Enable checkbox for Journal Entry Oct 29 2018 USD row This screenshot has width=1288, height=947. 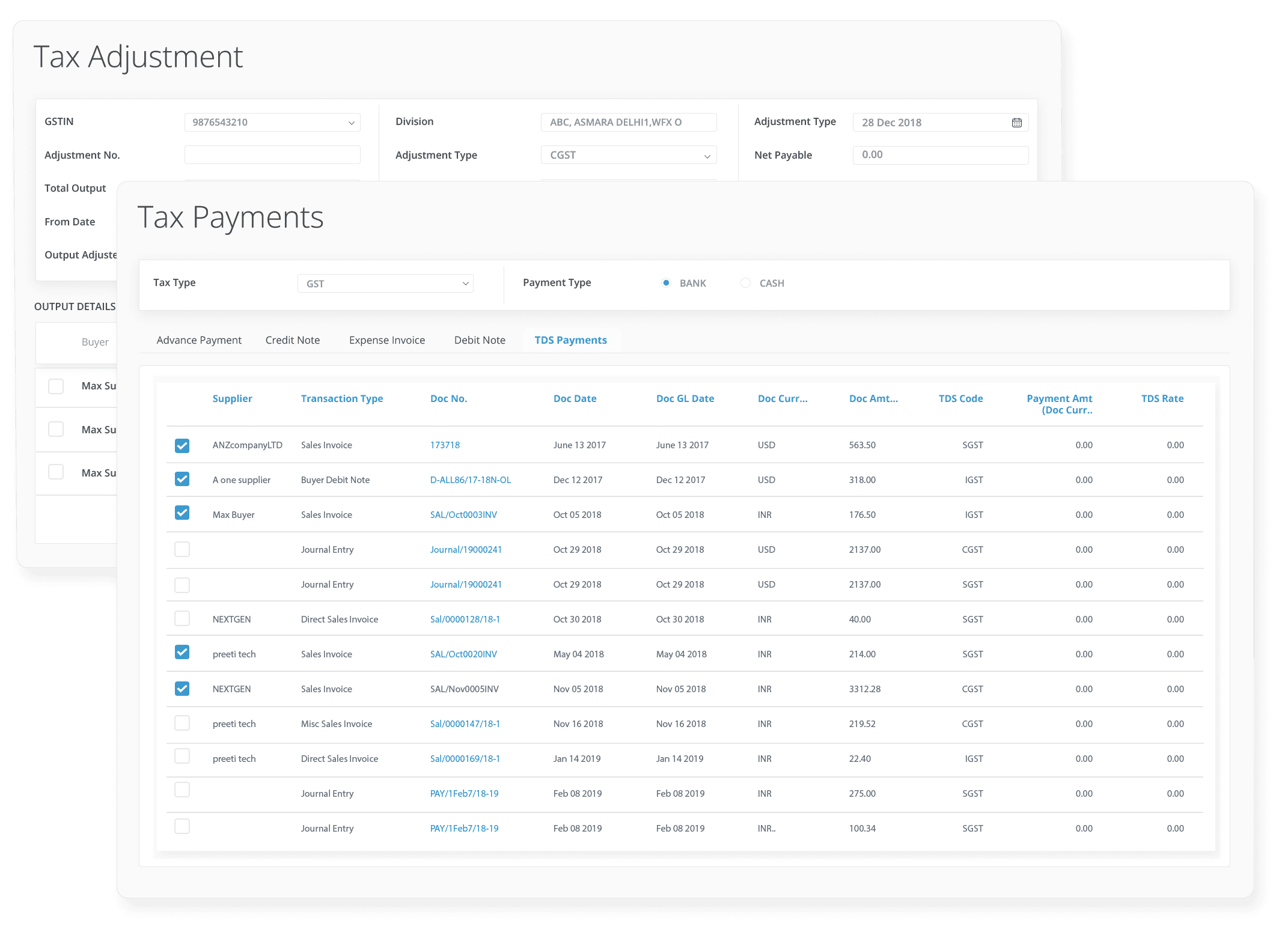tap(182, 549)
